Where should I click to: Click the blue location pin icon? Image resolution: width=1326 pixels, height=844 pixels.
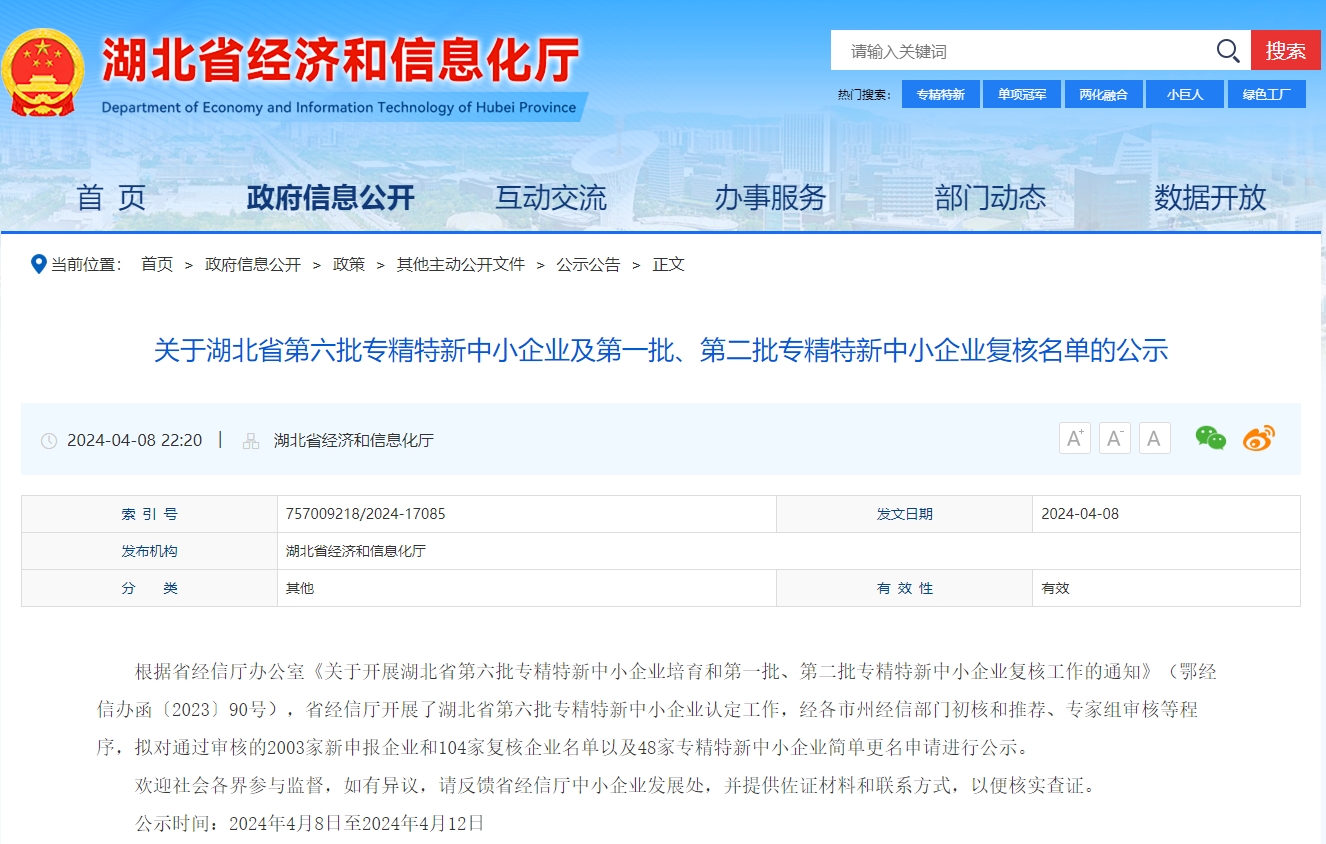pos(39,264)
